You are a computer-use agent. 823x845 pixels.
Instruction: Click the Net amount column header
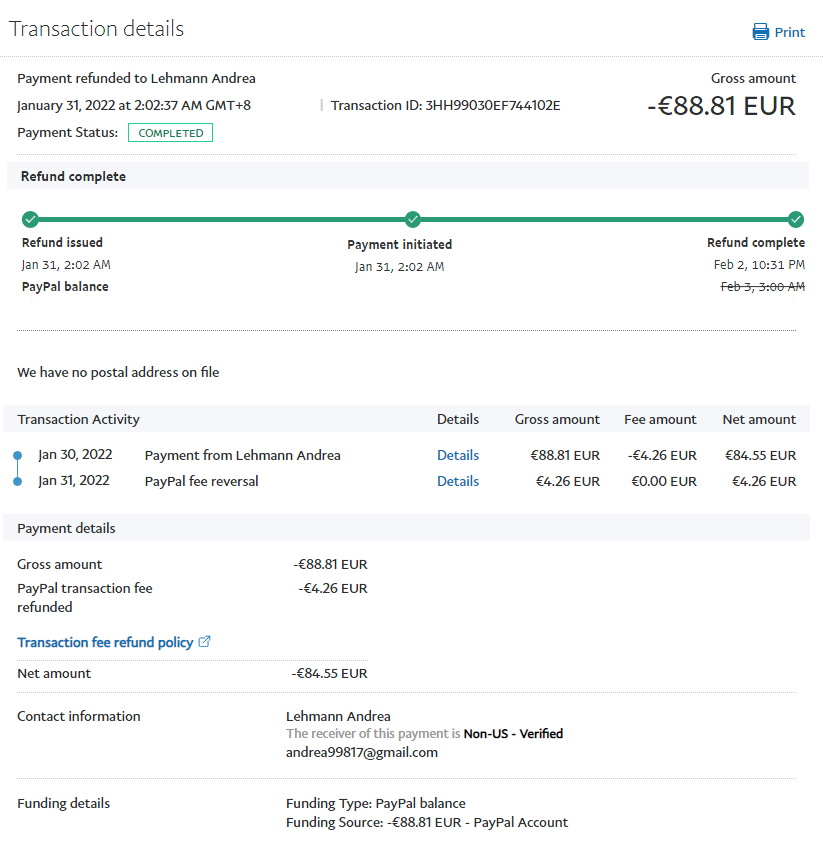tap(759, 419)
